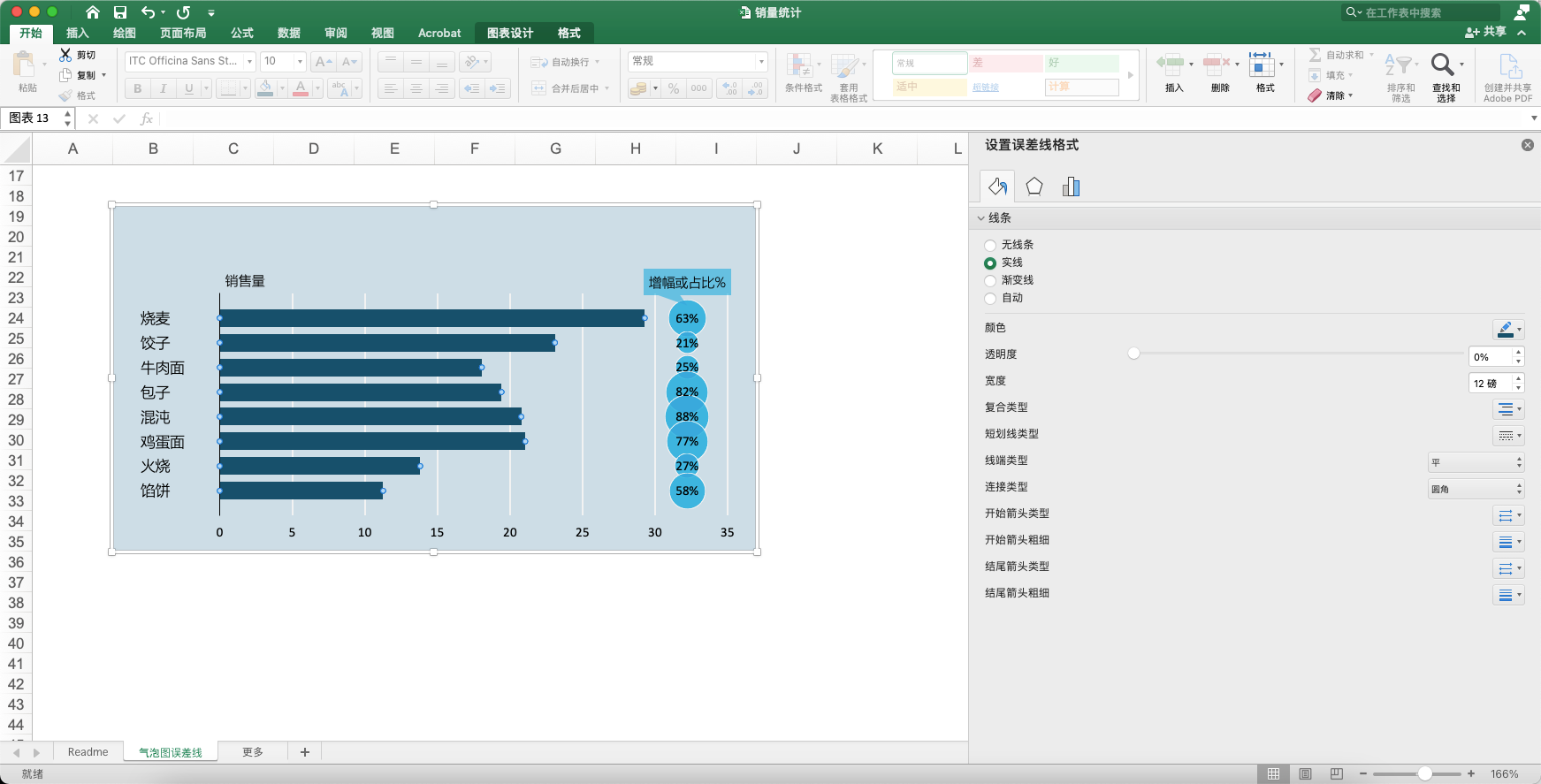Screen dimensions: 1541x784
Task: Increase font size
Action: pos(324,61)
